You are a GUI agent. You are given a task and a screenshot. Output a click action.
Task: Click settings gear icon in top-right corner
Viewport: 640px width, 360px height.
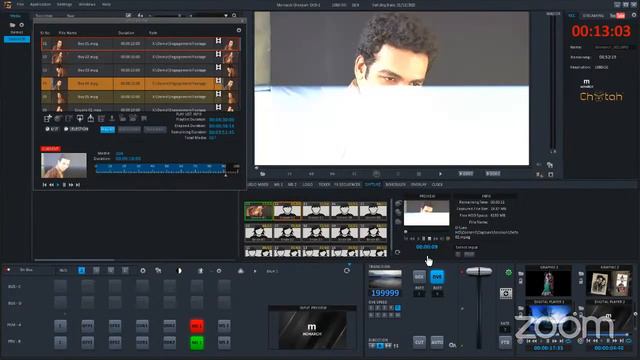tap(634, 15)
